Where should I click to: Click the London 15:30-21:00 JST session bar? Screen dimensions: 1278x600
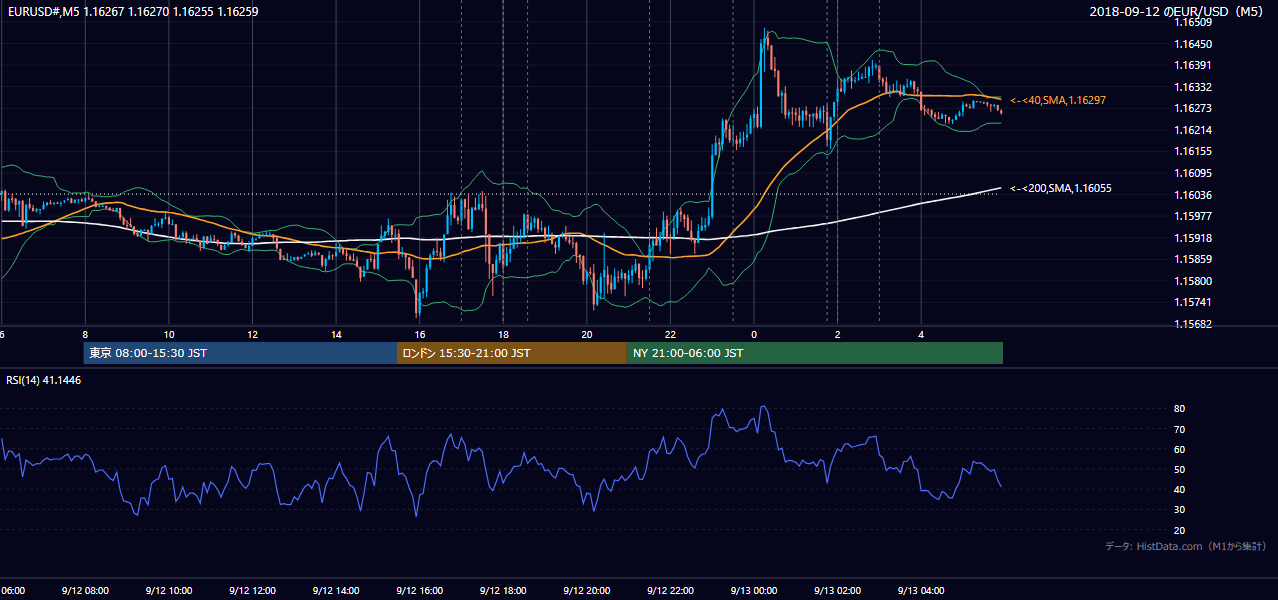pyautogui.click(x=512, y=353)
